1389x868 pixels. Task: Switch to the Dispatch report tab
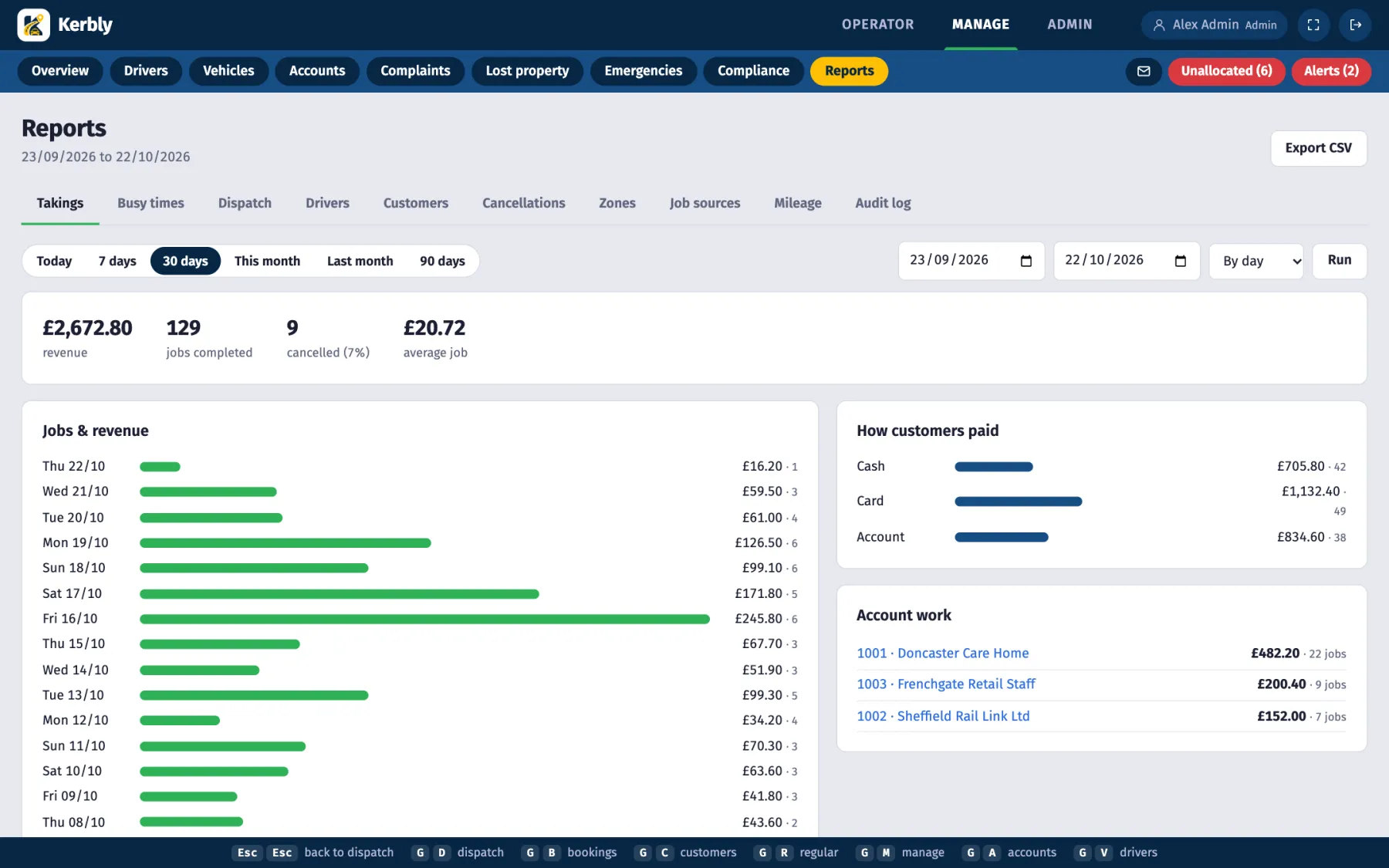coord(245,203)
